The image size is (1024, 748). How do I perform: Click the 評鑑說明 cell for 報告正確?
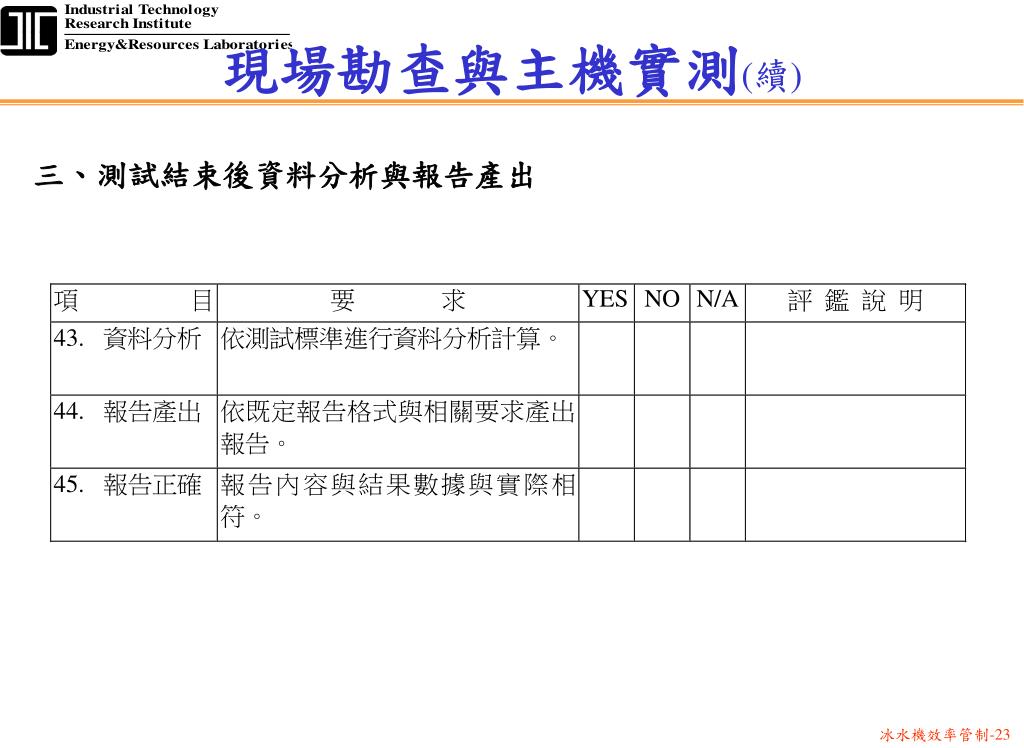855,504
